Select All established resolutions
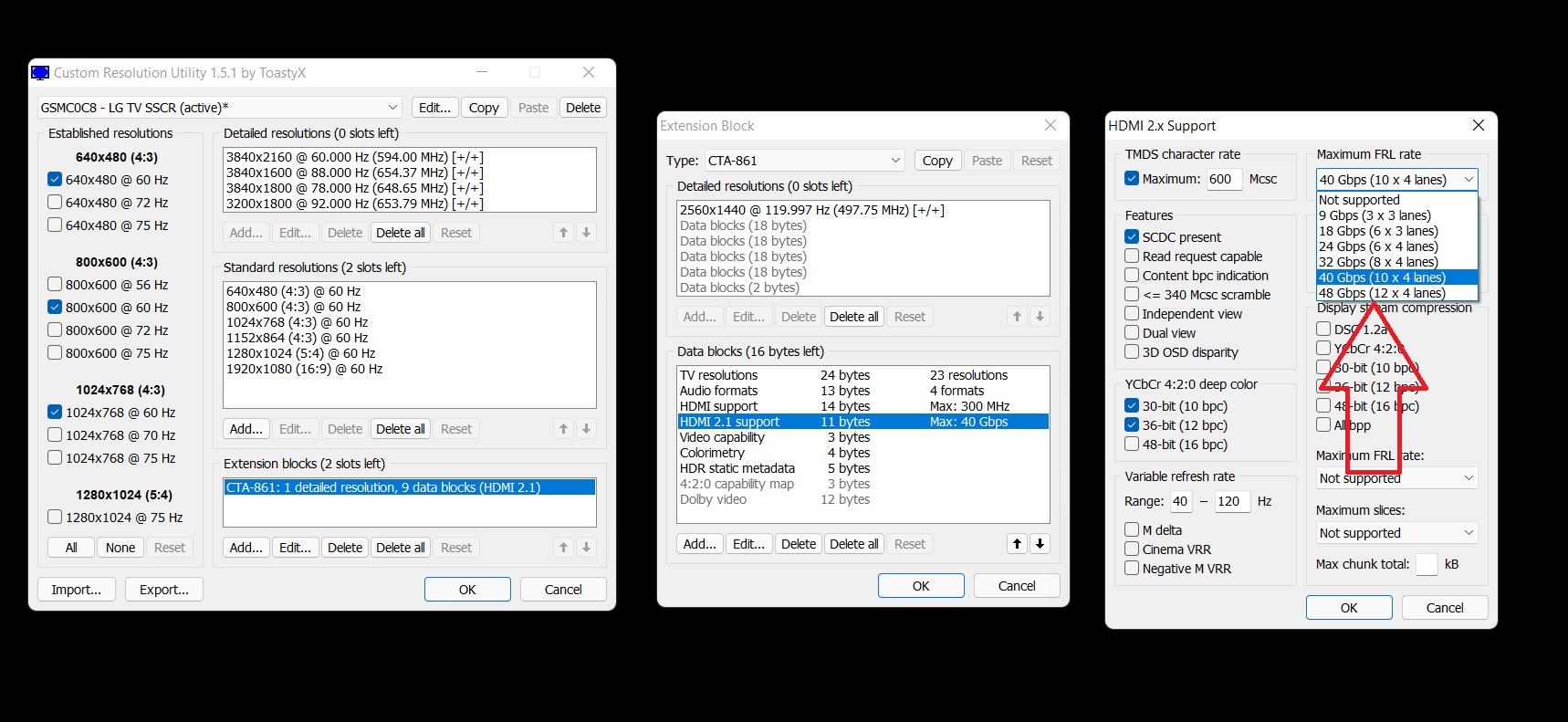This screenshot has width=1568, height=722. tap(71, 548)
